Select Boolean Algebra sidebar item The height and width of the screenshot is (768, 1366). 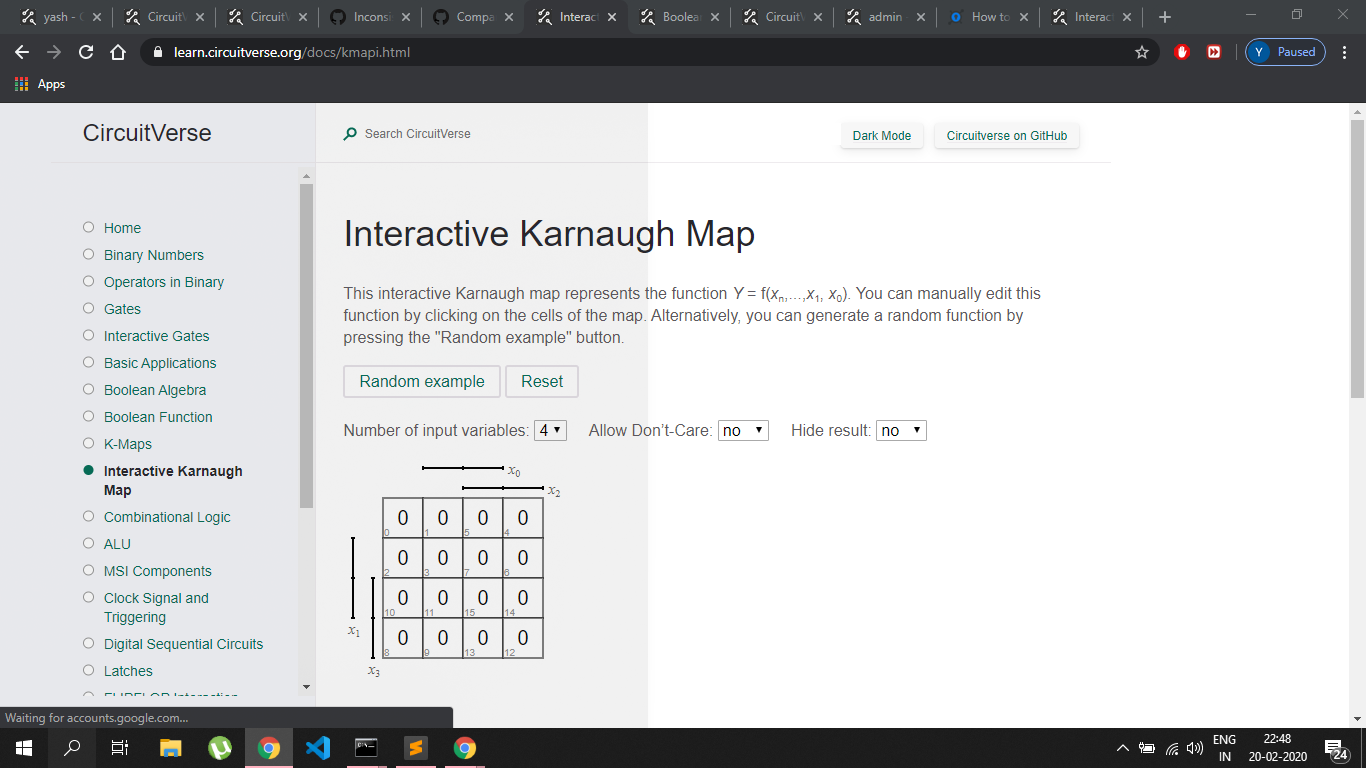coord(155,390)
